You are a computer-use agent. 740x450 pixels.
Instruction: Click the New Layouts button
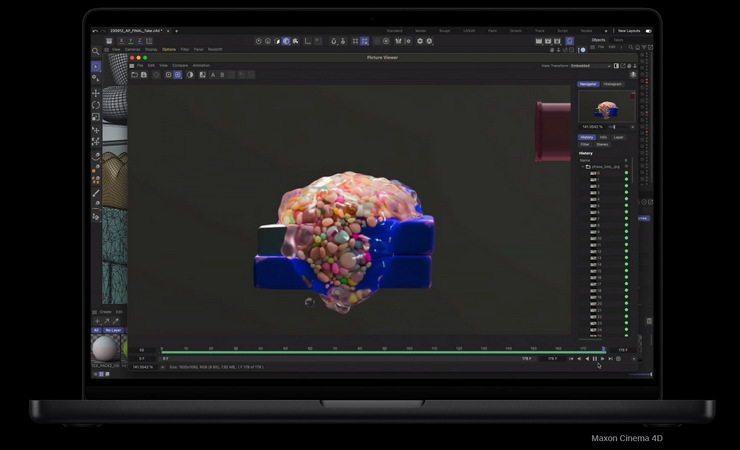click(628, 31)
